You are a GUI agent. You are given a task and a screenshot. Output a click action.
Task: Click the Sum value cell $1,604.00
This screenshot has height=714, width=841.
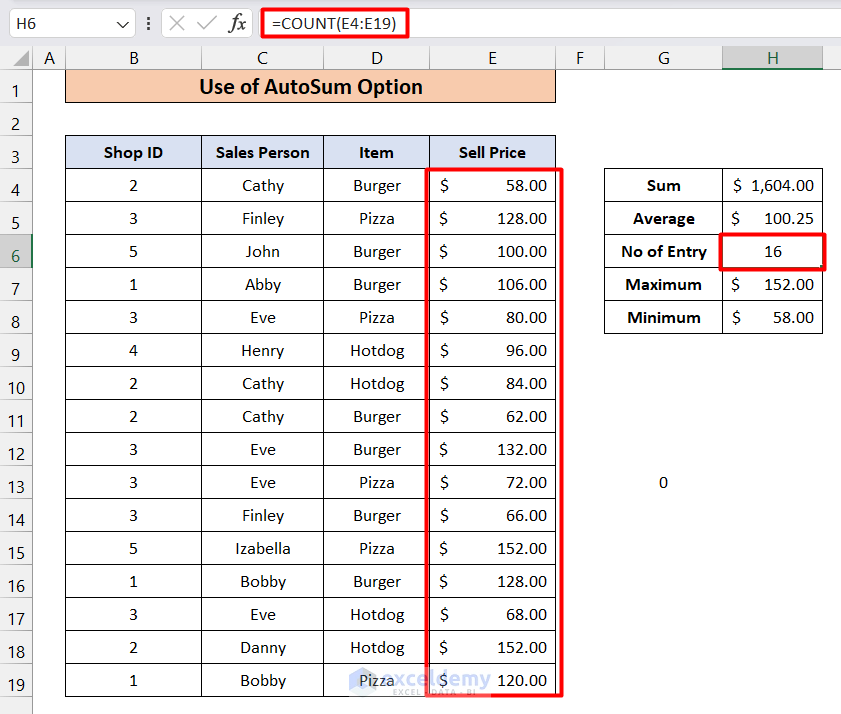pos(772,186)
